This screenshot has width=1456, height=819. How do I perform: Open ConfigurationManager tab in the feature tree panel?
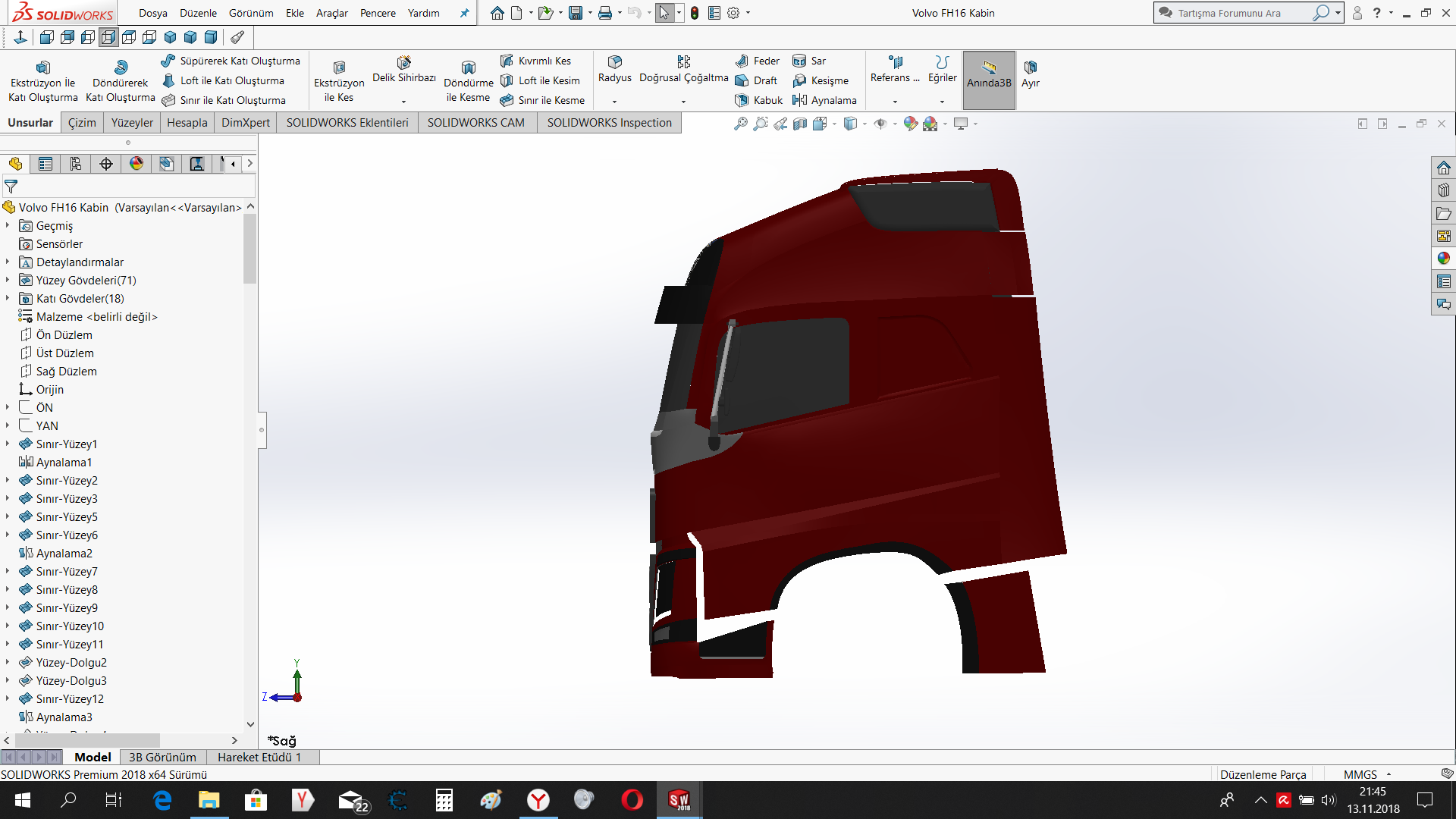point(76,164)
